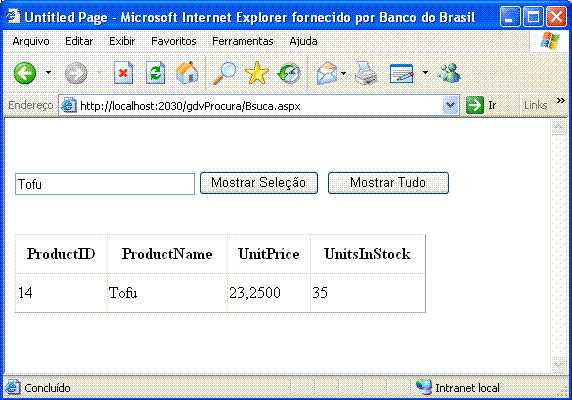
Task: Open the Messenger people icon
Action: point(449,73)
